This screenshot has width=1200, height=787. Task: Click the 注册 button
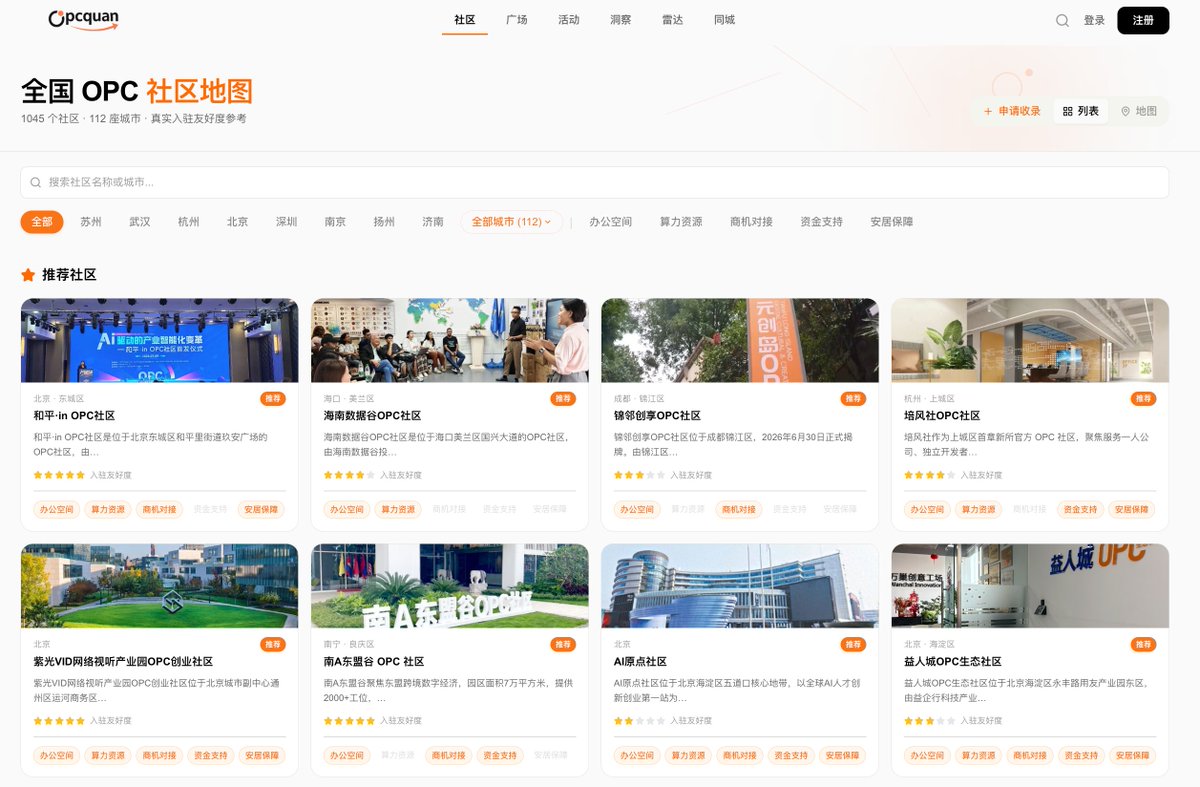coord(1143,20)
